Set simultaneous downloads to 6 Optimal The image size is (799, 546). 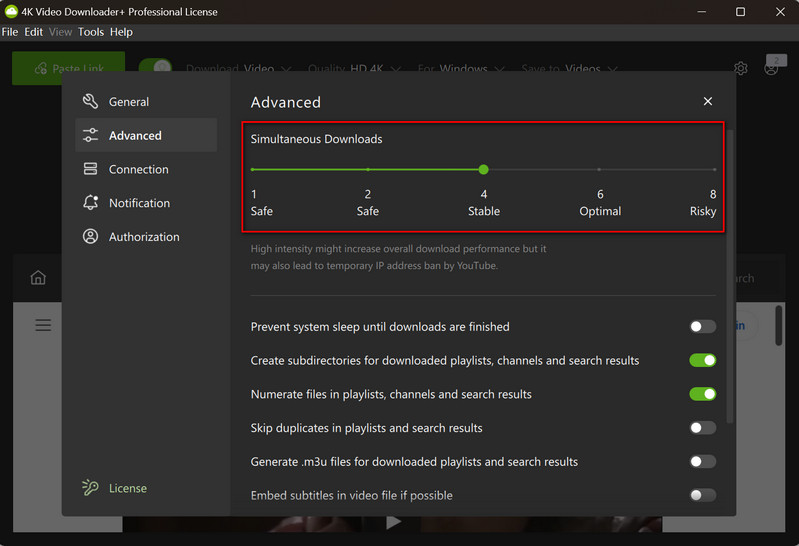599,169
